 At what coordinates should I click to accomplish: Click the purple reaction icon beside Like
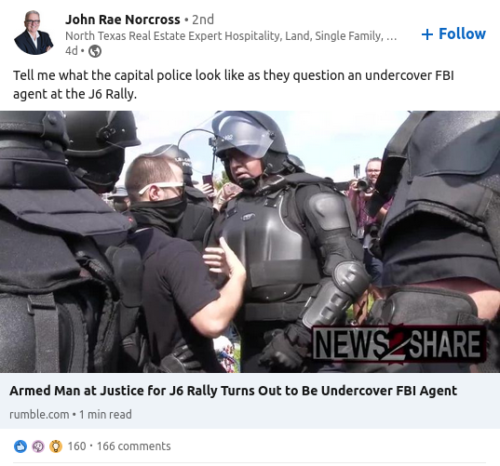[38, 446]
